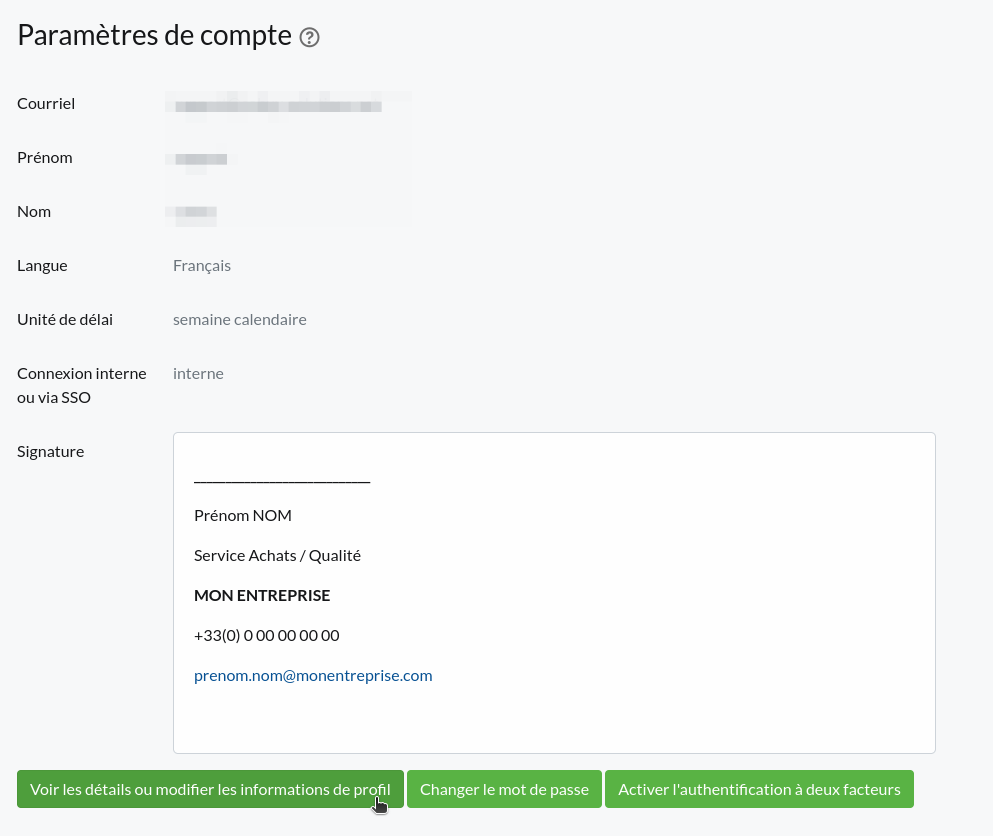Click the blurred email address value
Image resolution: width=993 pixels, height=836 pixels.
coord(278,105)
